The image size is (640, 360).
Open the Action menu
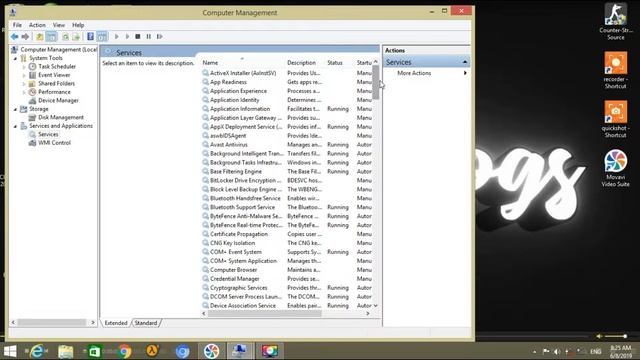pyautogui.click(x=37, y=25)
